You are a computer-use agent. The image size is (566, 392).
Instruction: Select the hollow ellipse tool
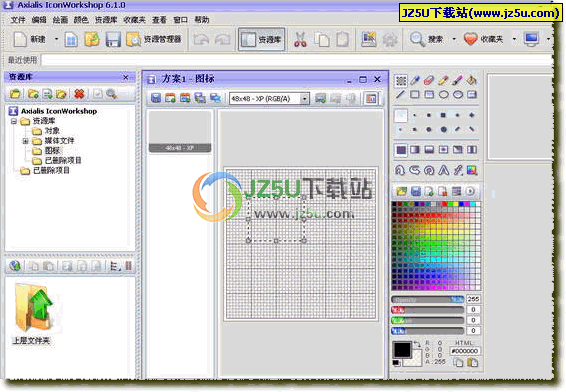(x=443, y=95)
